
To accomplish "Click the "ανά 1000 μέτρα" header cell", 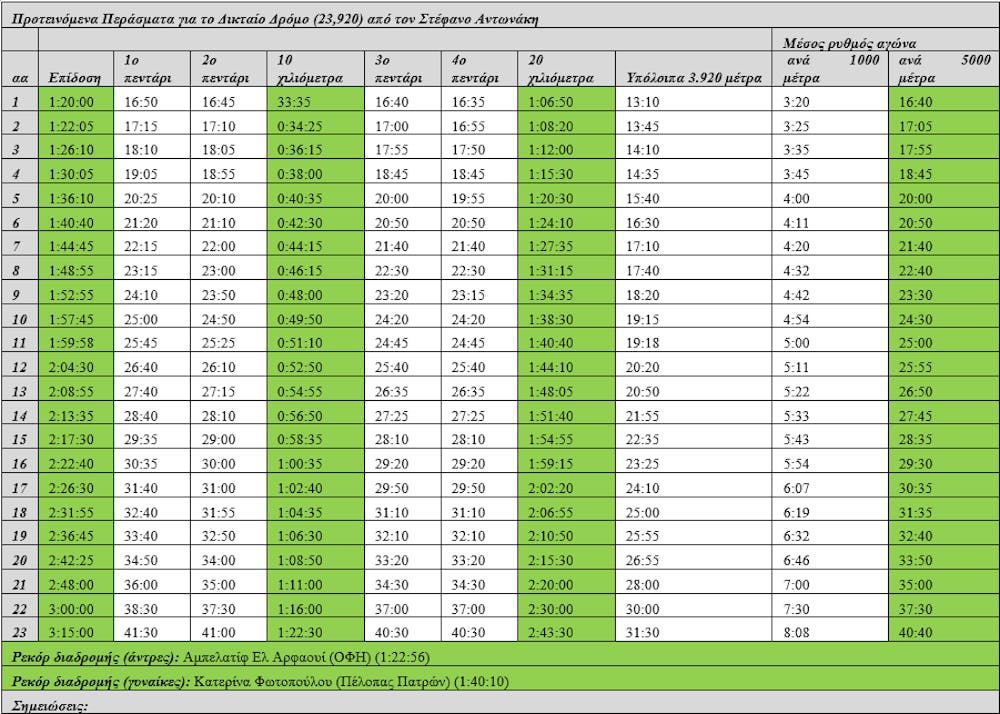I will click(x=829, y=69).
